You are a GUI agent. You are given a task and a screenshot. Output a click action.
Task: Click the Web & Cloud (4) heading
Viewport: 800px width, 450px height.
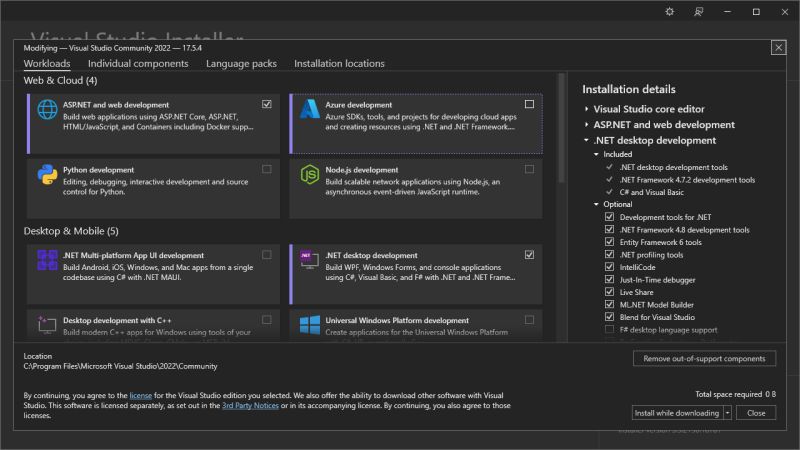click(60, 81)
